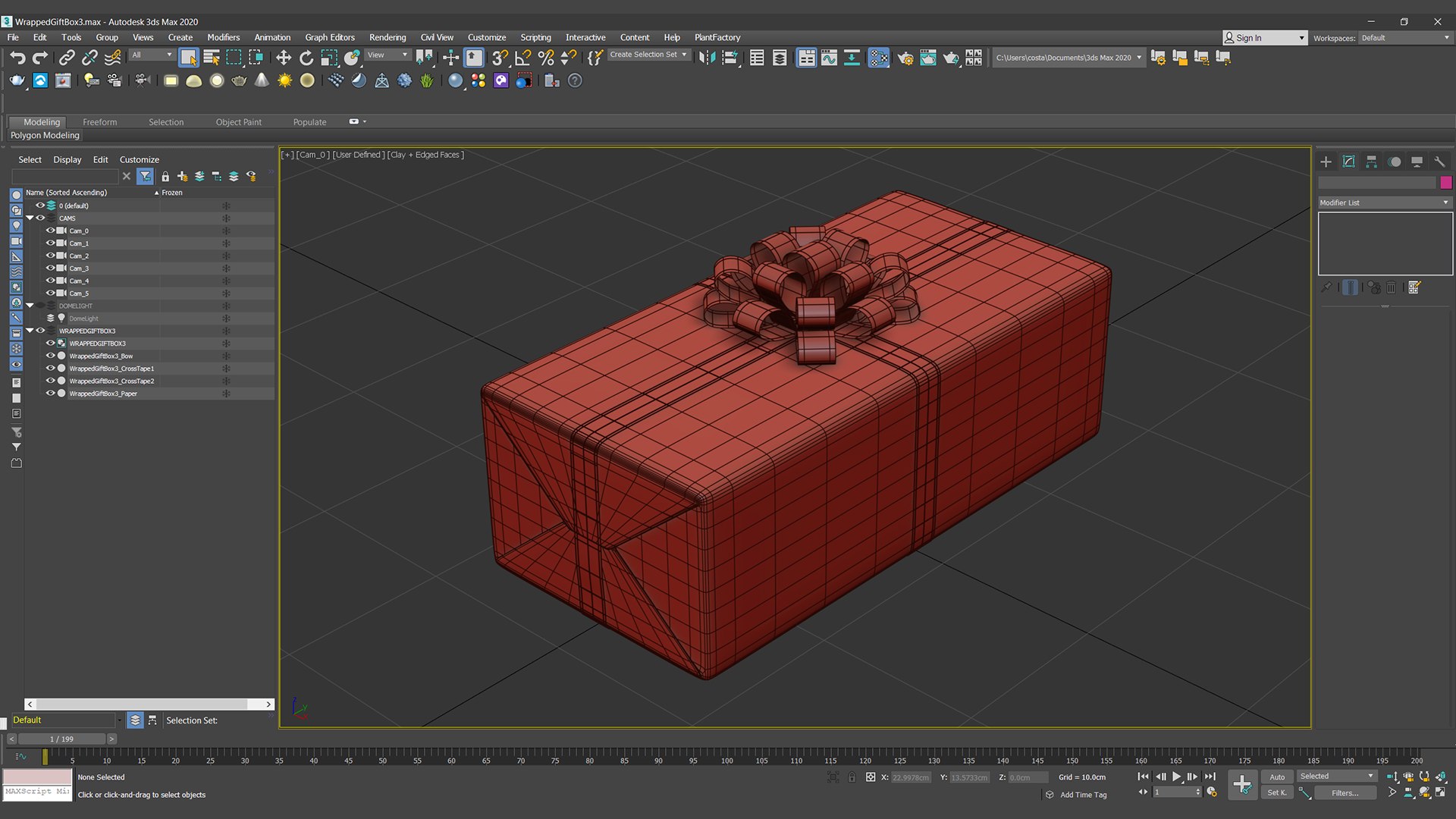Toggle visibility of WrappedGiftBox3_CrossTape1
The height and width of the screenshot is (819, 1456).
pyautogui.click(x=50, y=368)
